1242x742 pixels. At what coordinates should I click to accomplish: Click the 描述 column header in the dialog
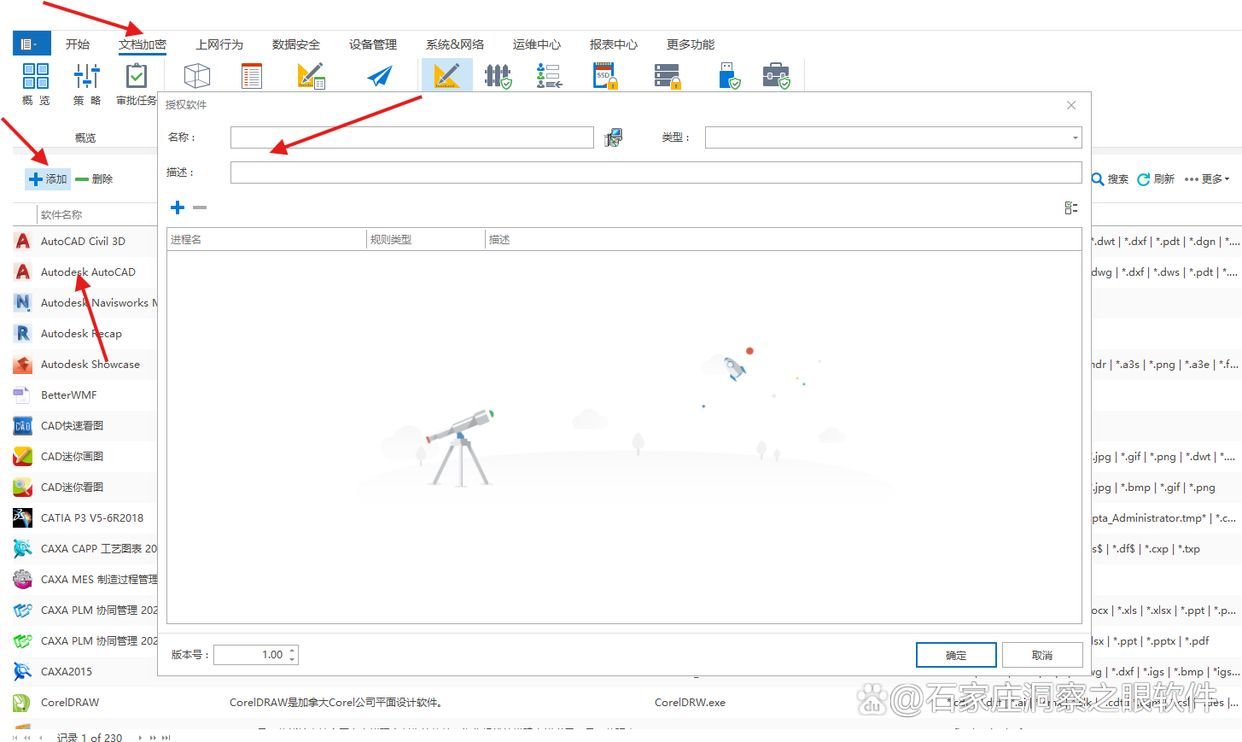tap(783, 239)
